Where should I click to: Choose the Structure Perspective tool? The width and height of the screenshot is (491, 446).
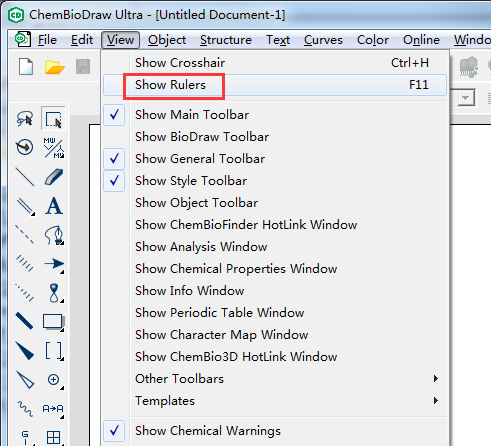pos(25,147)
